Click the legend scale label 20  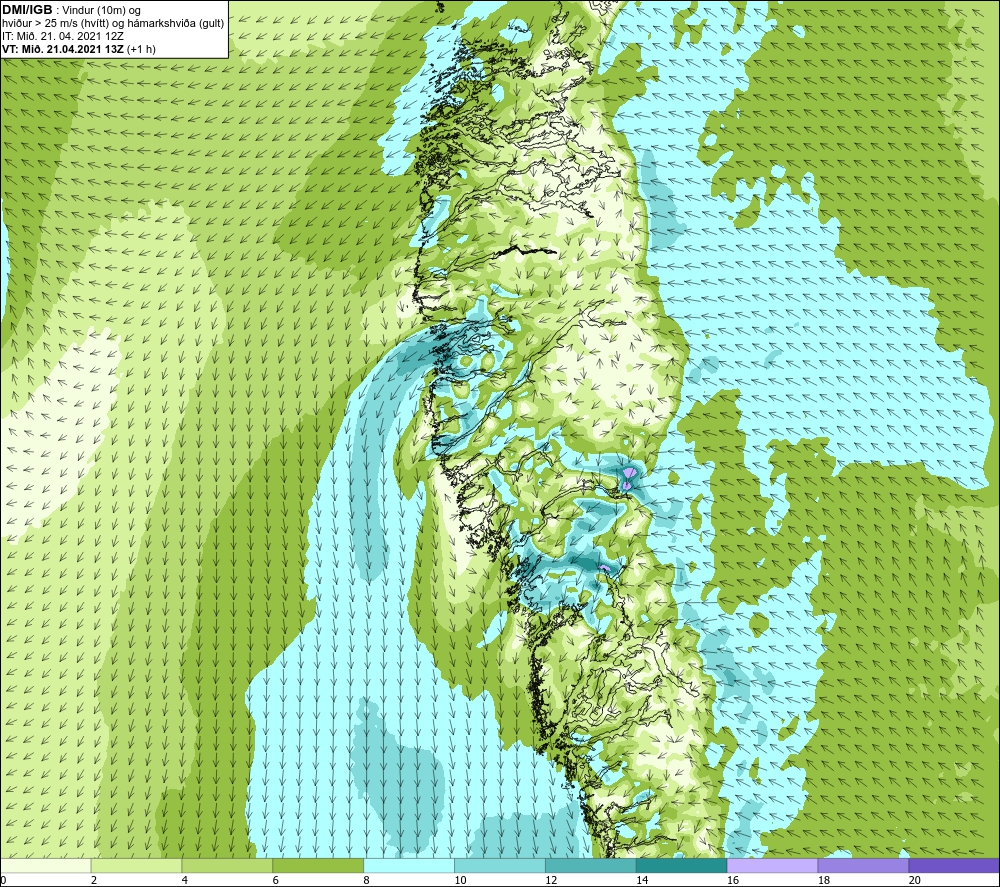pos(914,880)
